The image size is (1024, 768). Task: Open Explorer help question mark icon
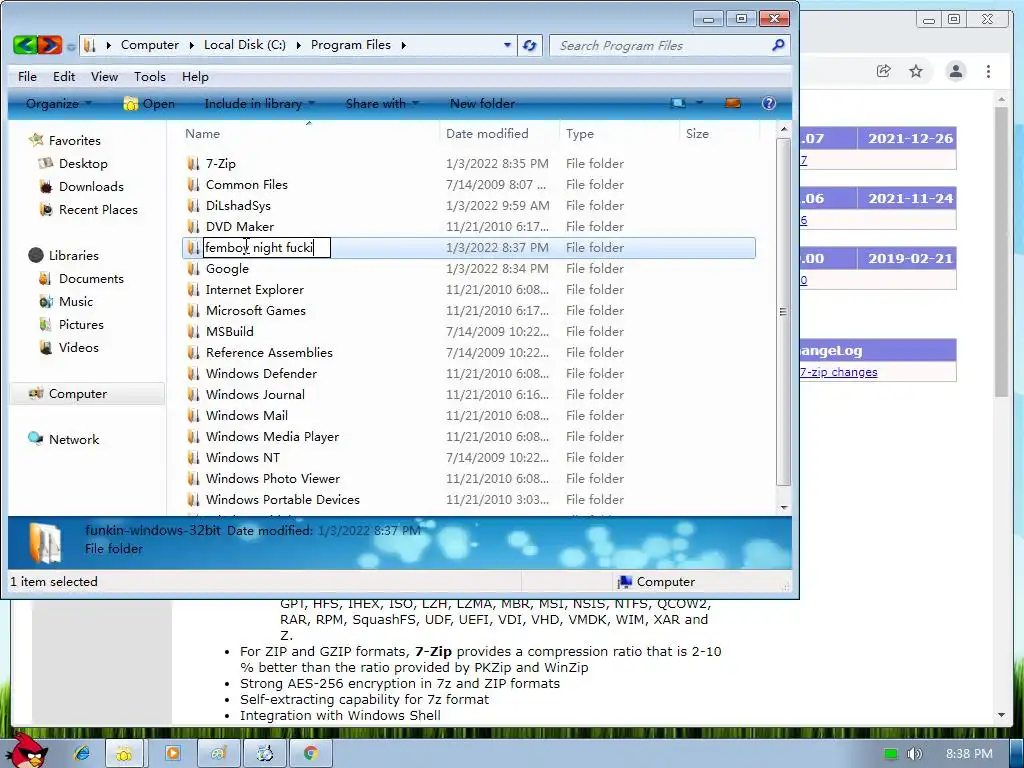[x=769, y=103]
